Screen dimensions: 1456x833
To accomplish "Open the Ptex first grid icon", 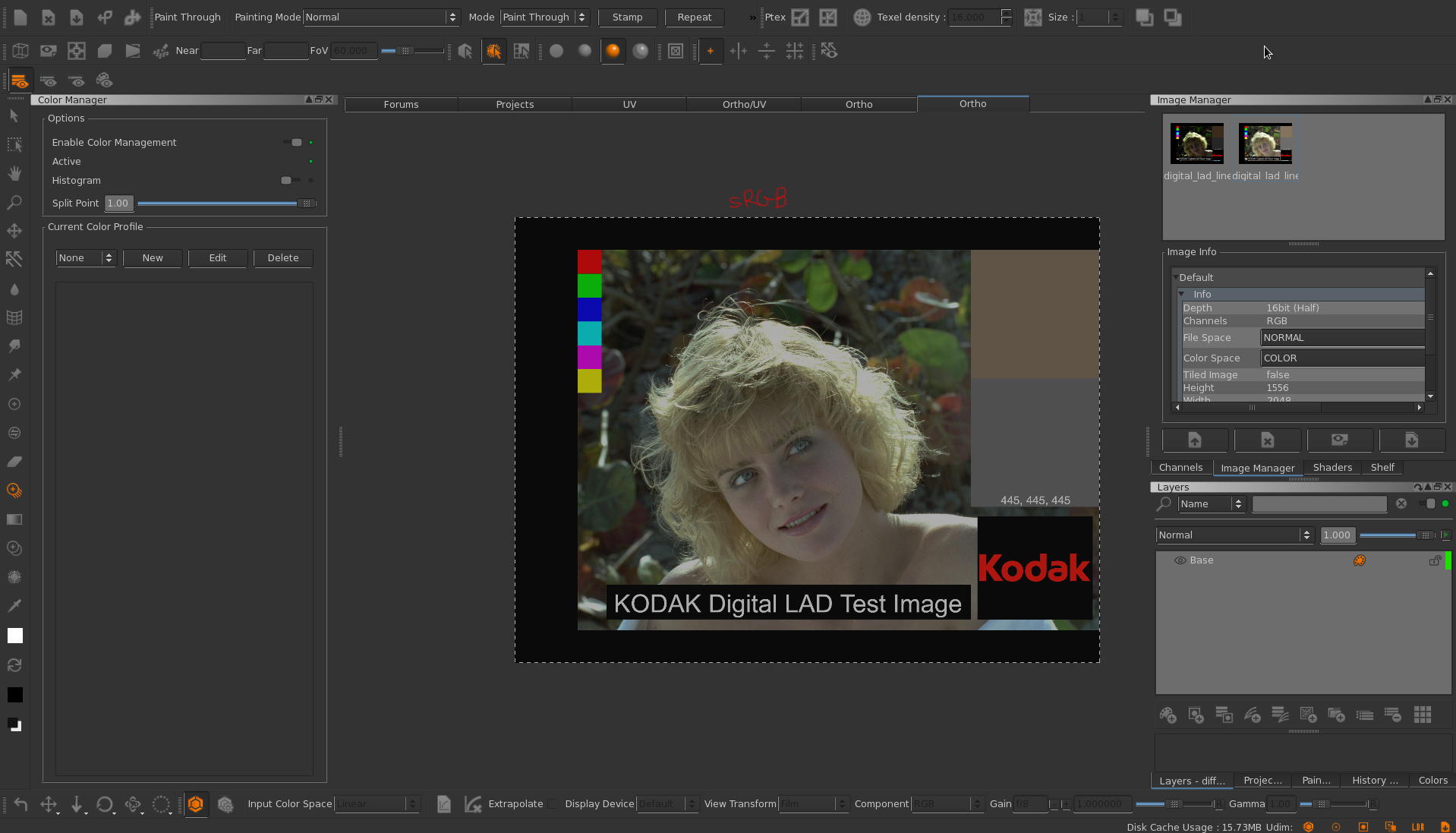I will point(800,17).
